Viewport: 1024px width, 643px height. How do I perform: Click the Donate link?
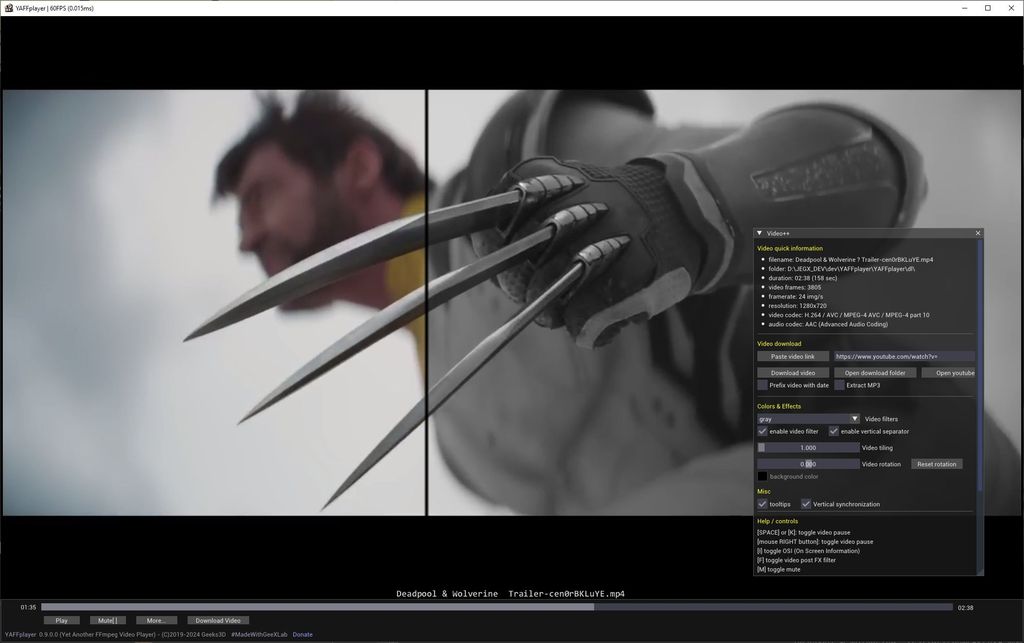point(302,635)
